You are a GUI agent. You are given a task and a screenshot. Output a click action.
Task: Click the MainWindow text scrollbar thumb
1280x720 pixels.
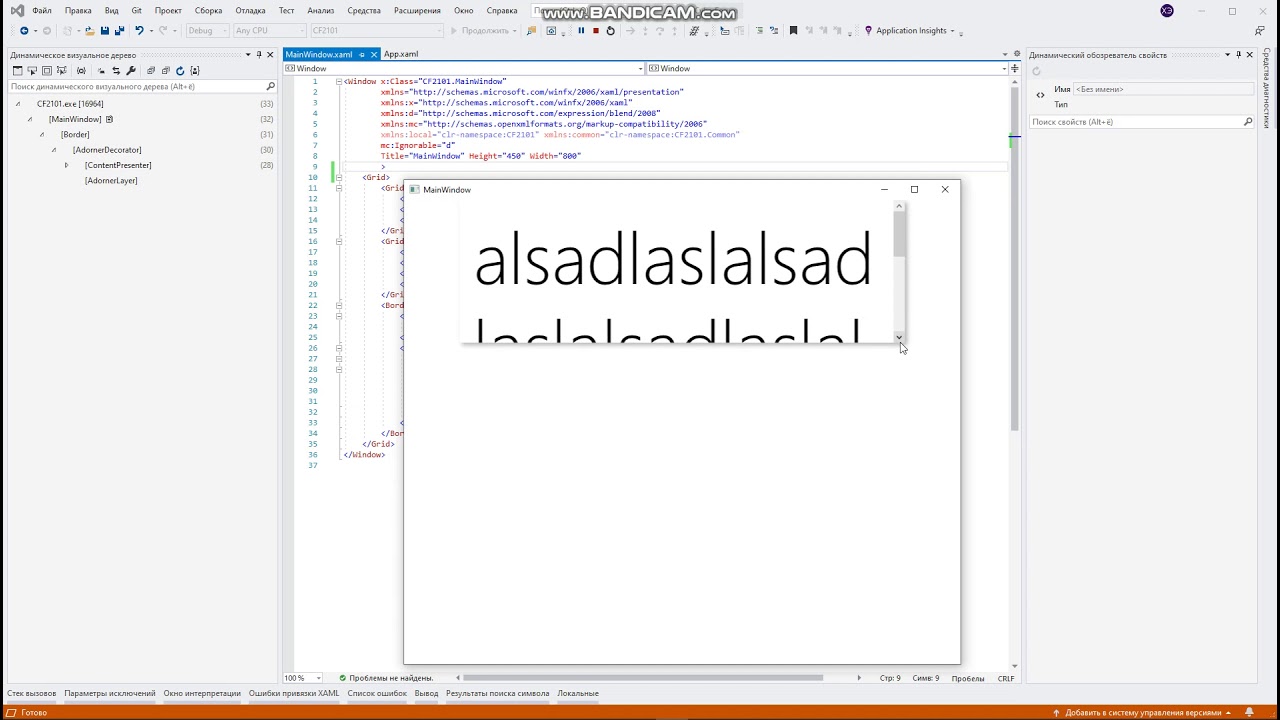[x=899, y=235]
